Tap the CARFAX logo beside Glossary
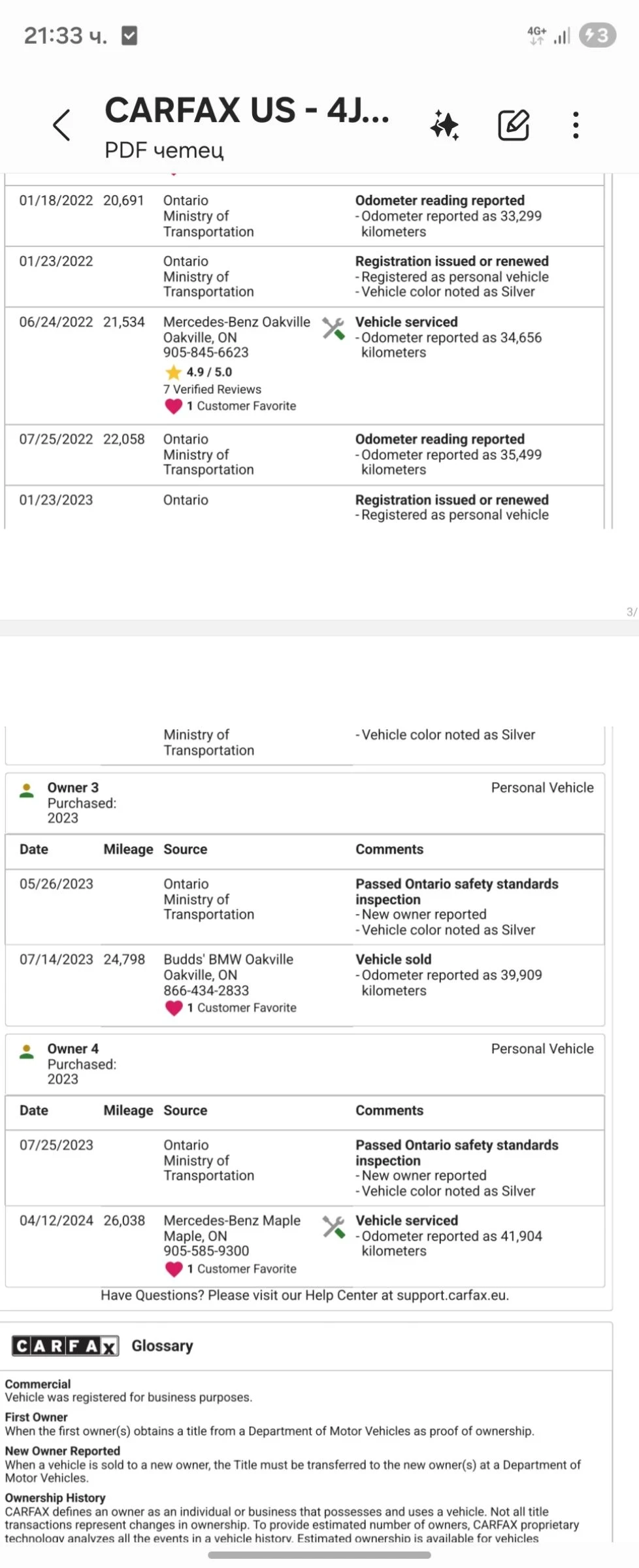Image resolution: width=639 pixels, height=1568 pixels. click(65, 1346)
